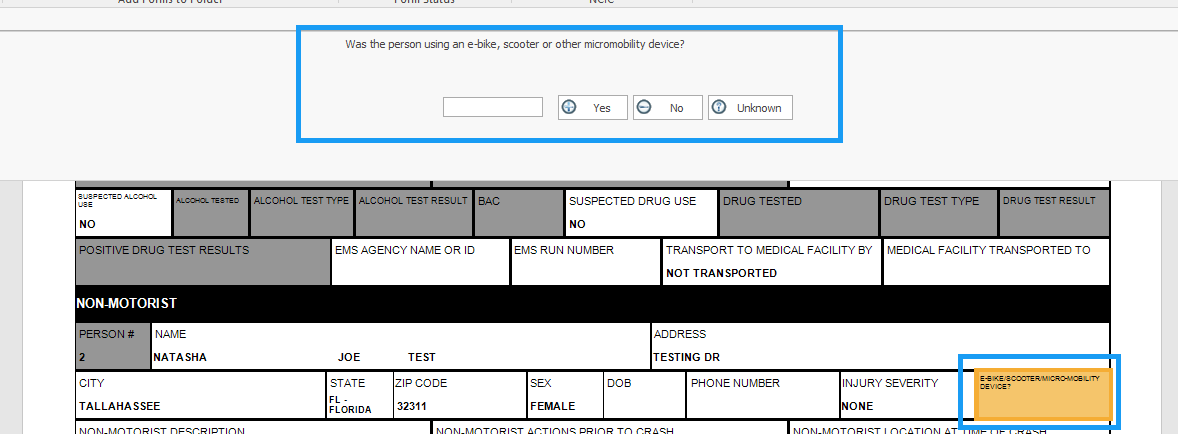This screenshot has height=434, width=1178.
Task: Click the Name field showing NATASHA
Action: [x=400, y=346]
